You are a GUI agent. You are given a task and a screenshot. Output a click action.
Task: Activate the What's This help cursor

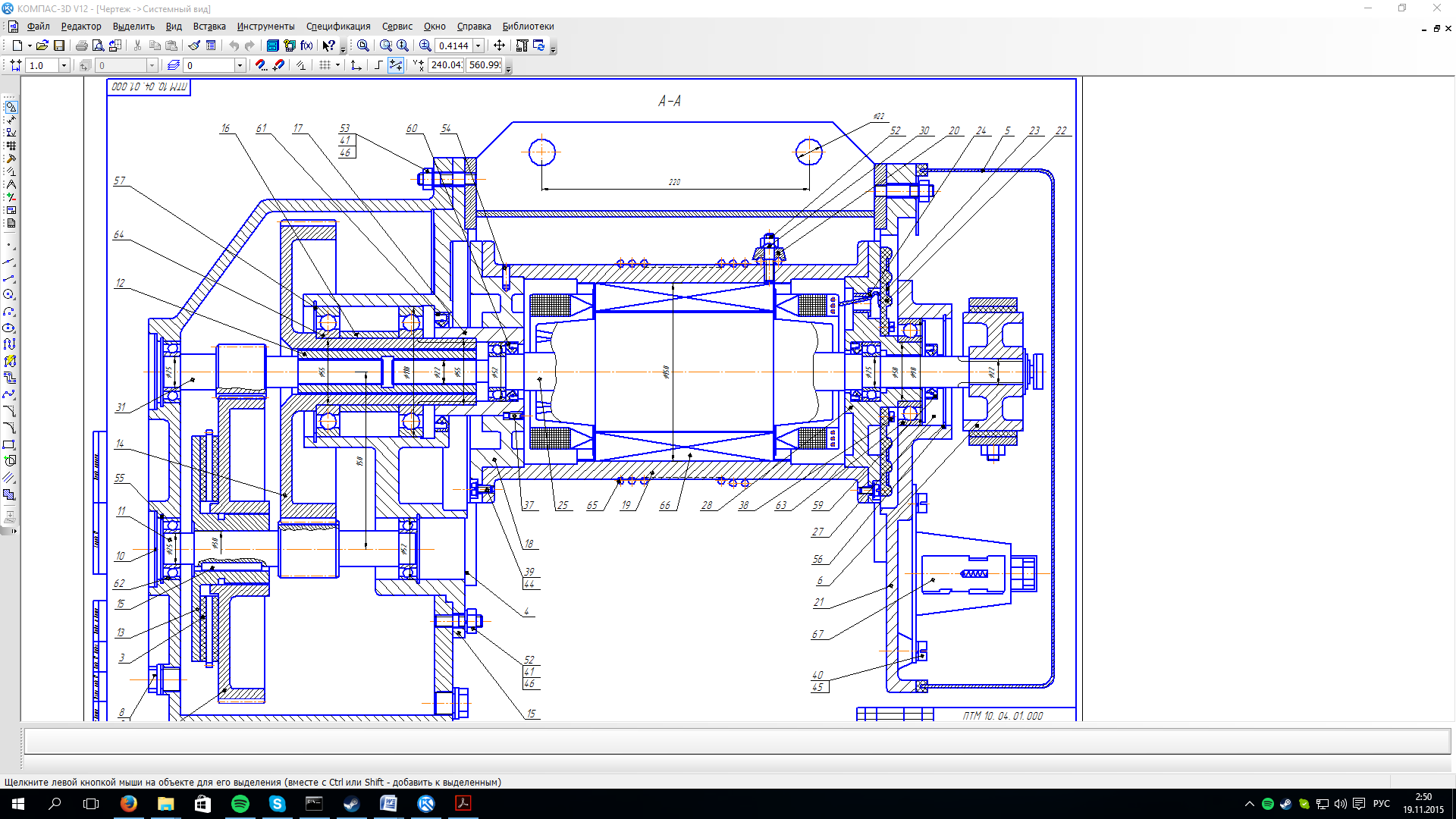click(328, 45)
